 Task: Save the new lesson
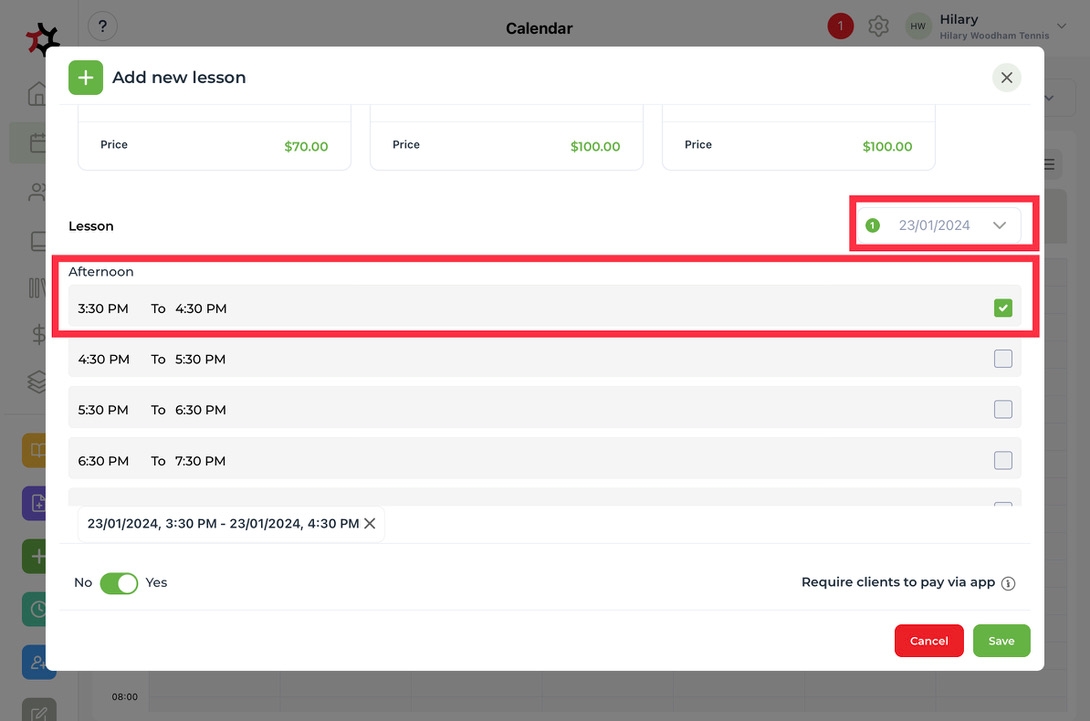click(1001, 641)
